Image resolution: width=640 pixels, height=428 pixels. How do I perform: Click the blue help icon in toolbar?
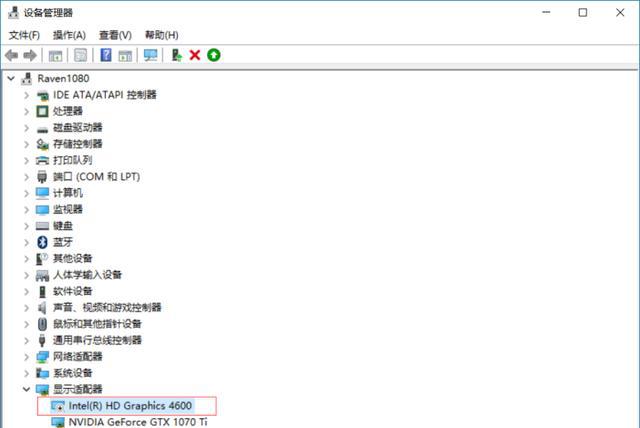click(105, 55)
